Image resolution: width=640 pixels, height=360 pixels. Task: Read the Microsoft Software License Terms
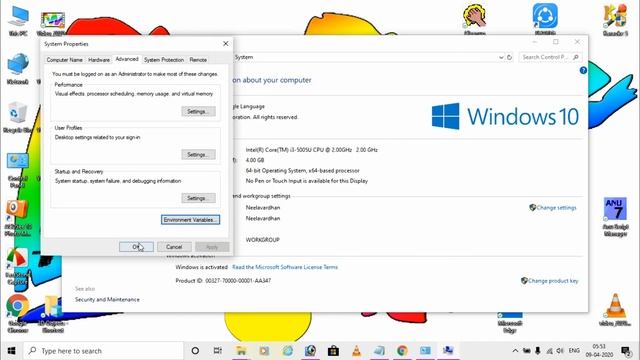pyautogui.click(x=285, y=267)
